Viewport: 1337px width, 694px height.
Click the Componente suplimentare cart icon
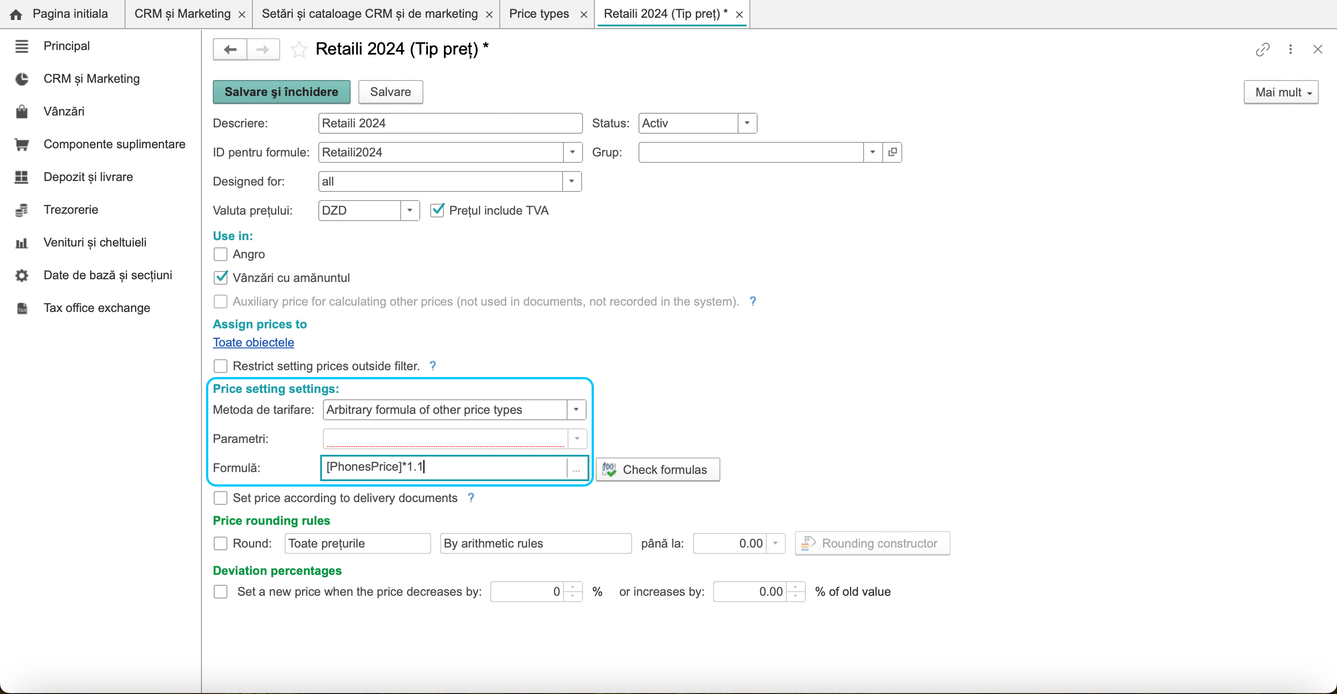[x=21, y=144]
